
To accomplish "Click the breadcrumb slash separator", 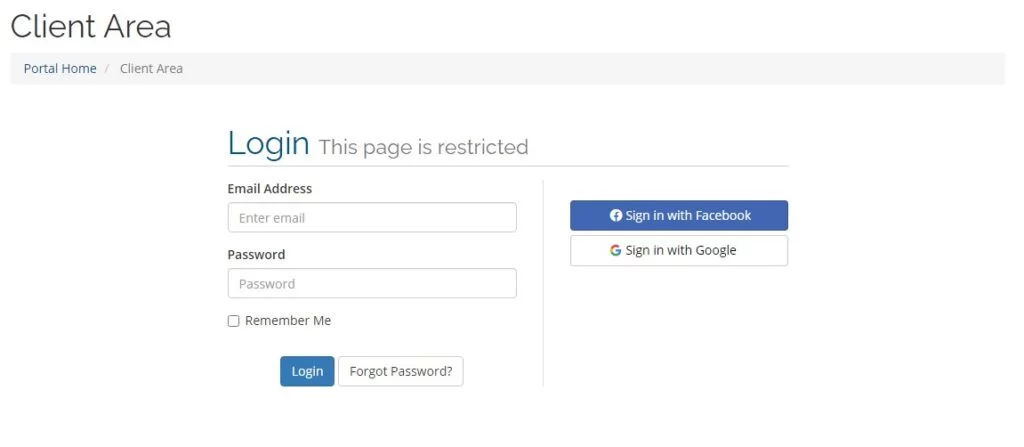I will (108, 69).
